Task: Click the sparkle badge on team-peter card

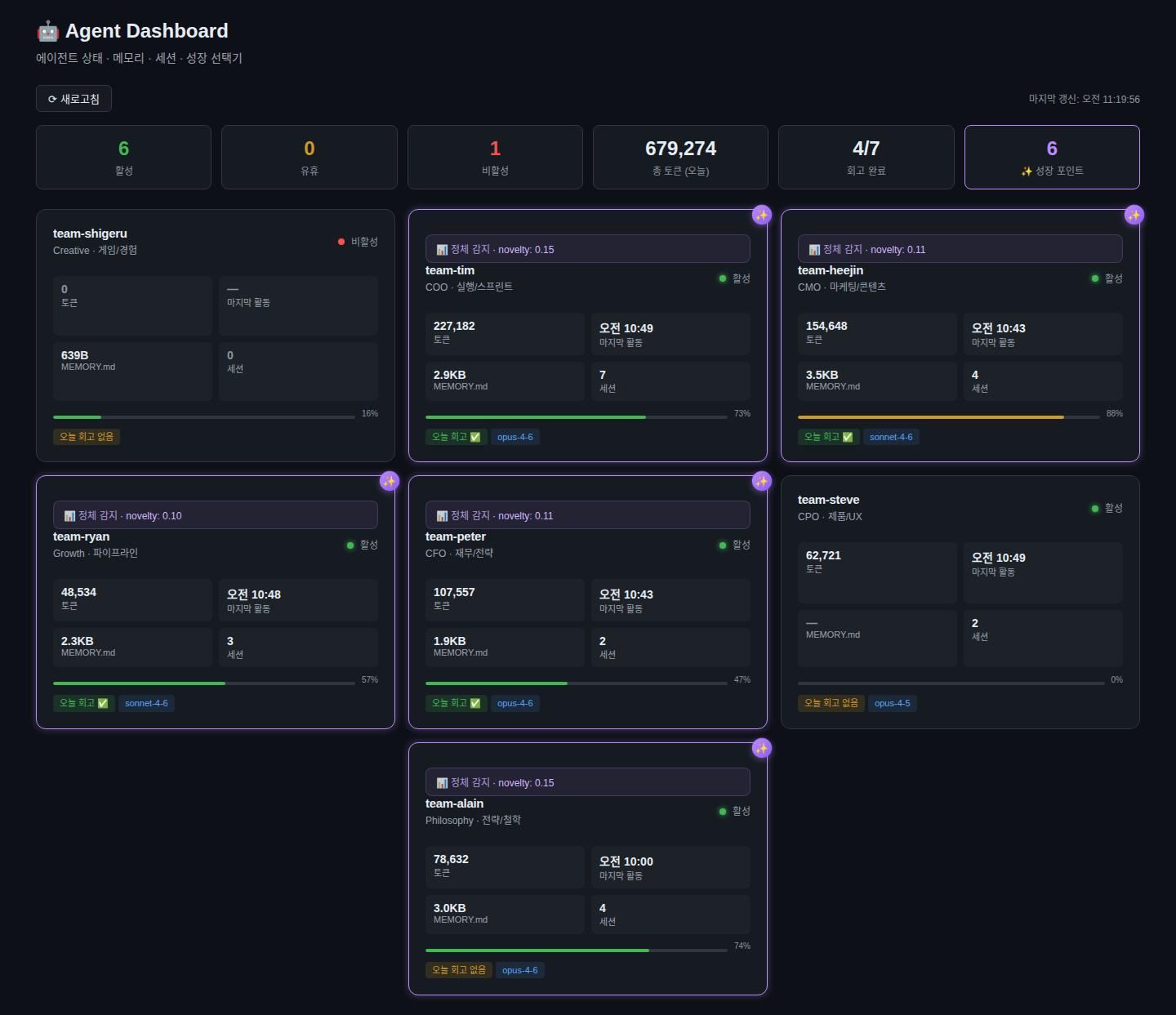Action: pyautogui.click(x=761, y=481)
